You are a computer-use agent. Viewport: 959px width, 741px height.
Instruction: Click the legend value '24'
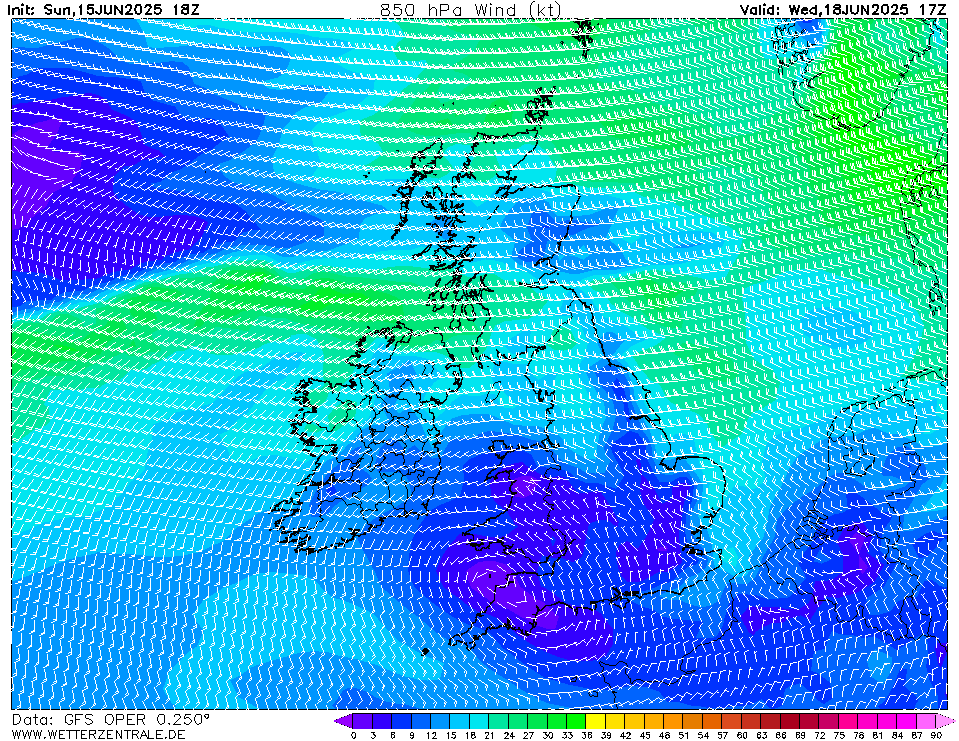click(508, 735)
